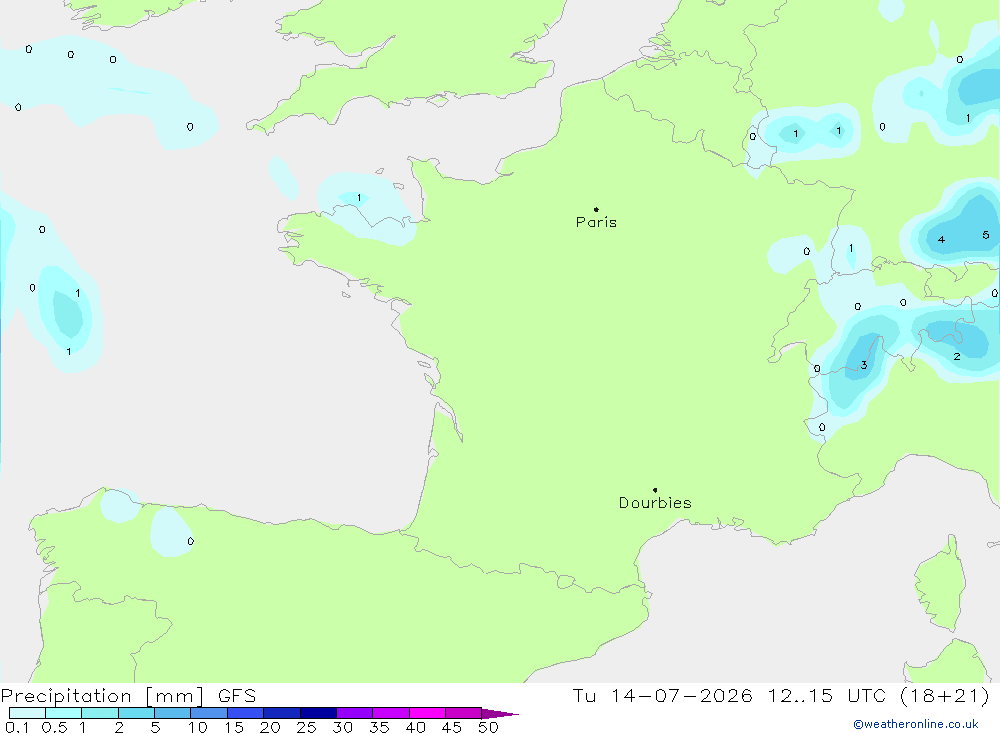Click the legend label '20'
Image resolution: width=1000 pixels, height=733 pixels.
270,727
